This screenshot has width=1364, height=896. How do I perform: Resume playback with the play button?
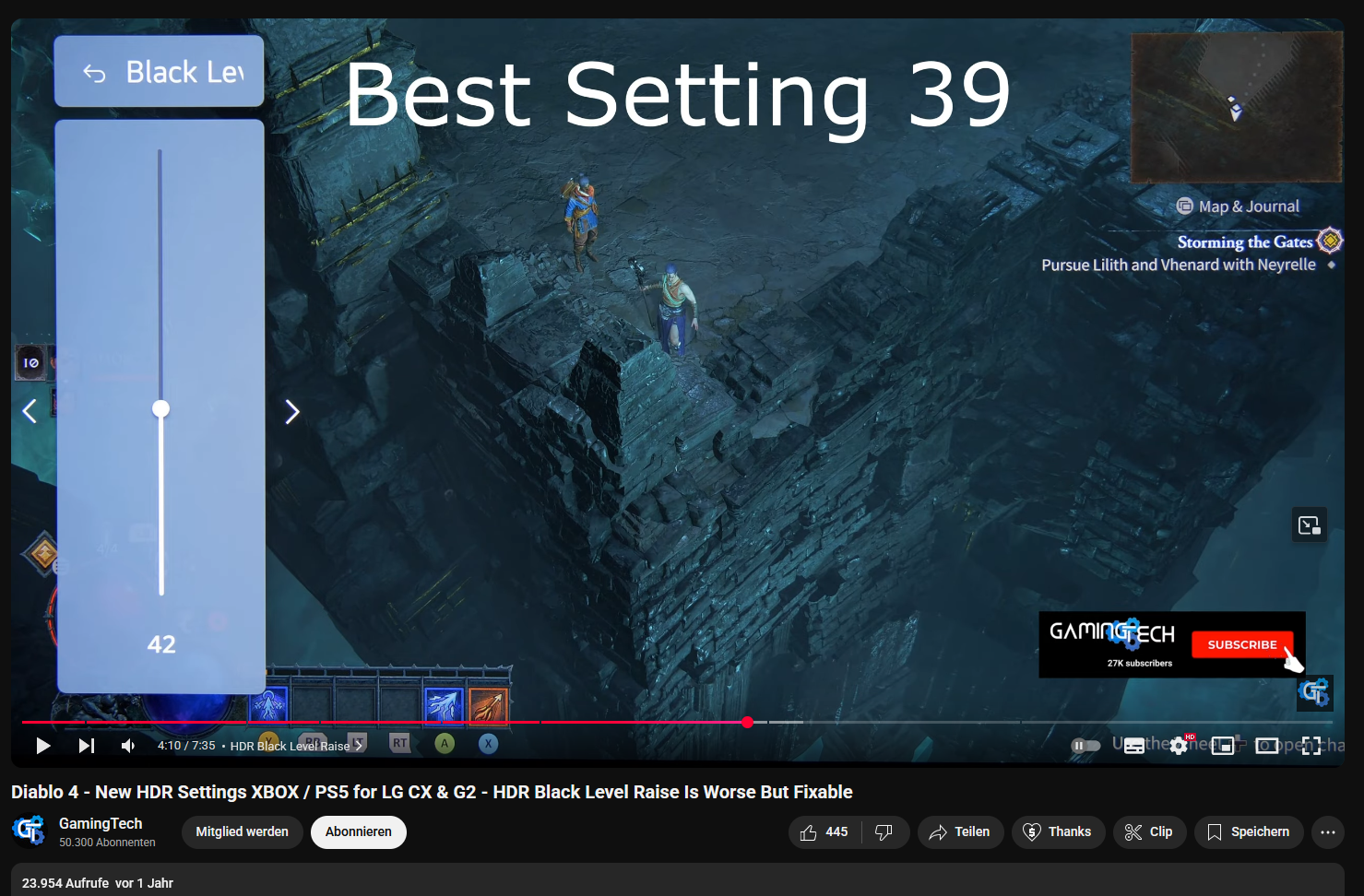(43, 746)
